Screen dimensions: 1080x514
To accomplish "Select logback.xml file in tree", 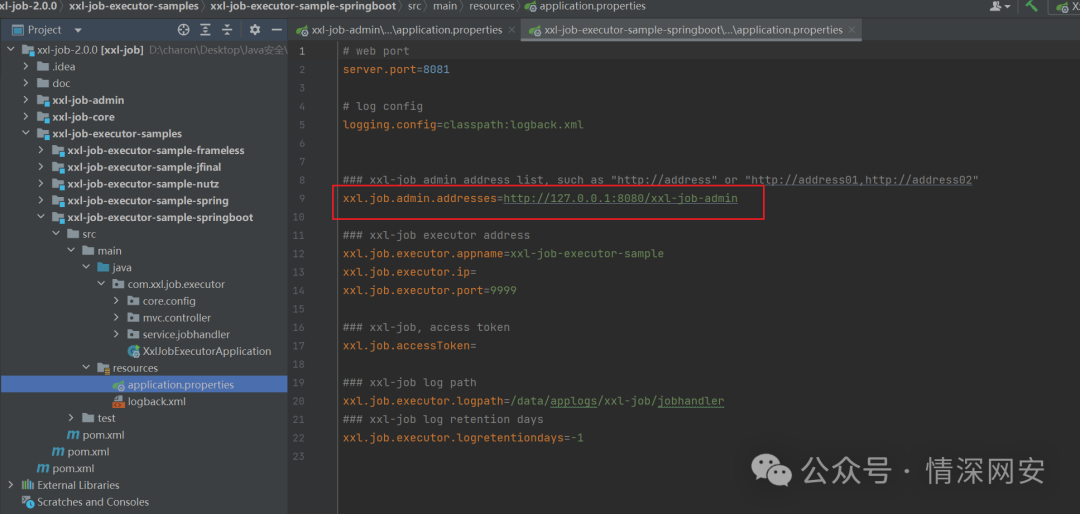I will 156,401.
